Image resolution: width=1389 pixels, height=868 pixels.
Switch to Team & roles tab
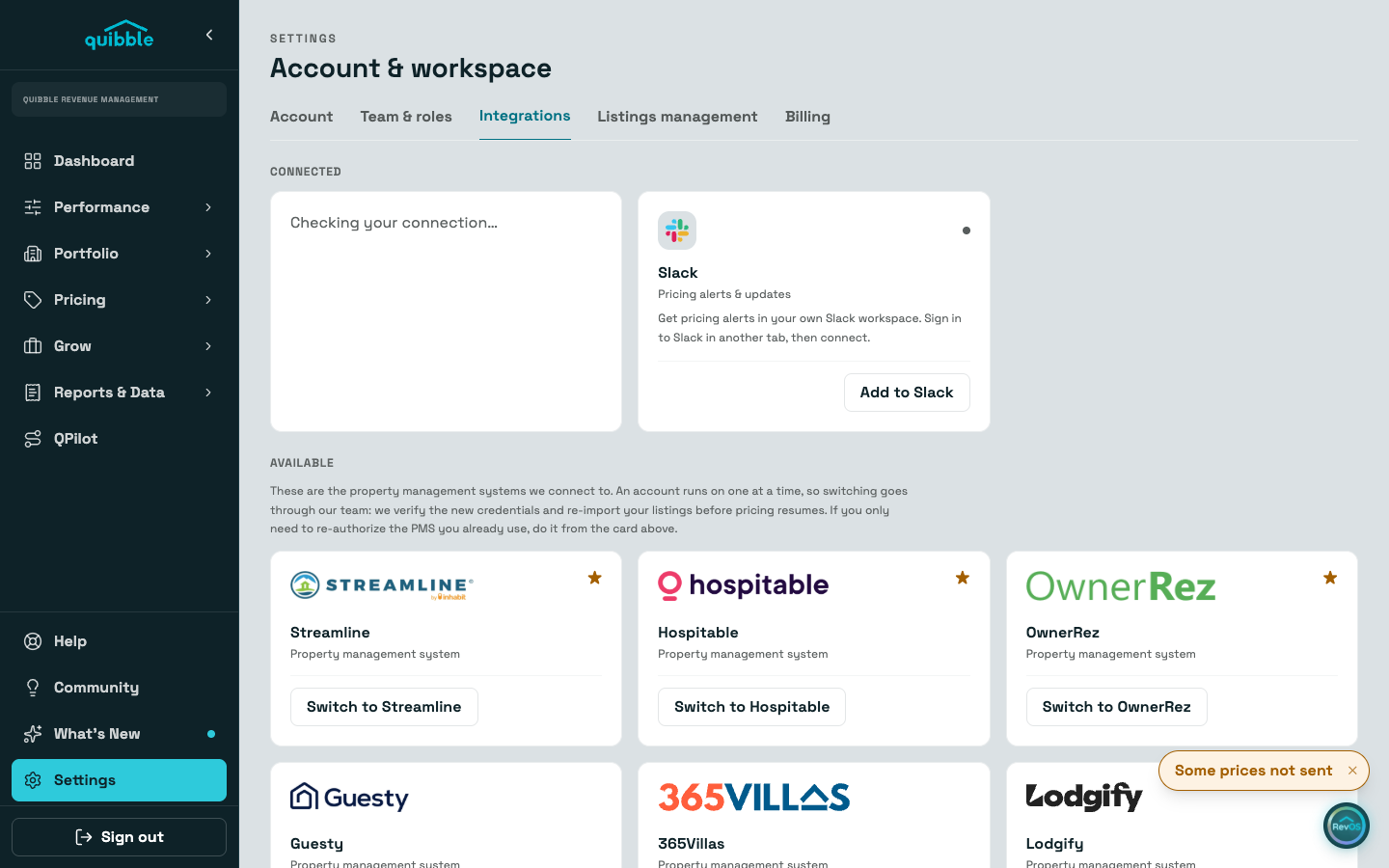pos(406,117)
